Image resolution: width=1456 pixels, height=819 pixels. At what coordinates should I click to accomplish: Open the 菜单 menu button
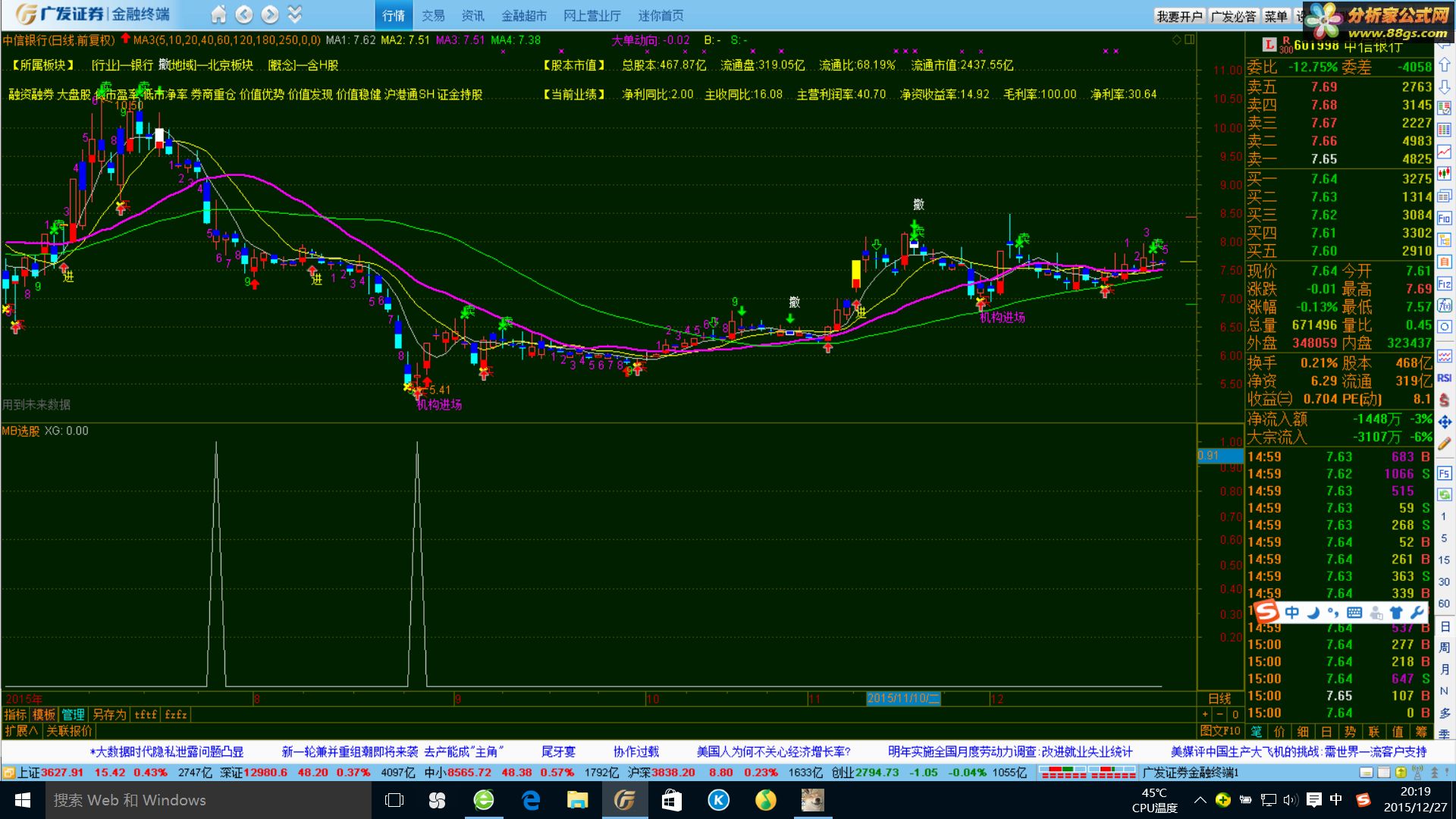pos(1276,16)
